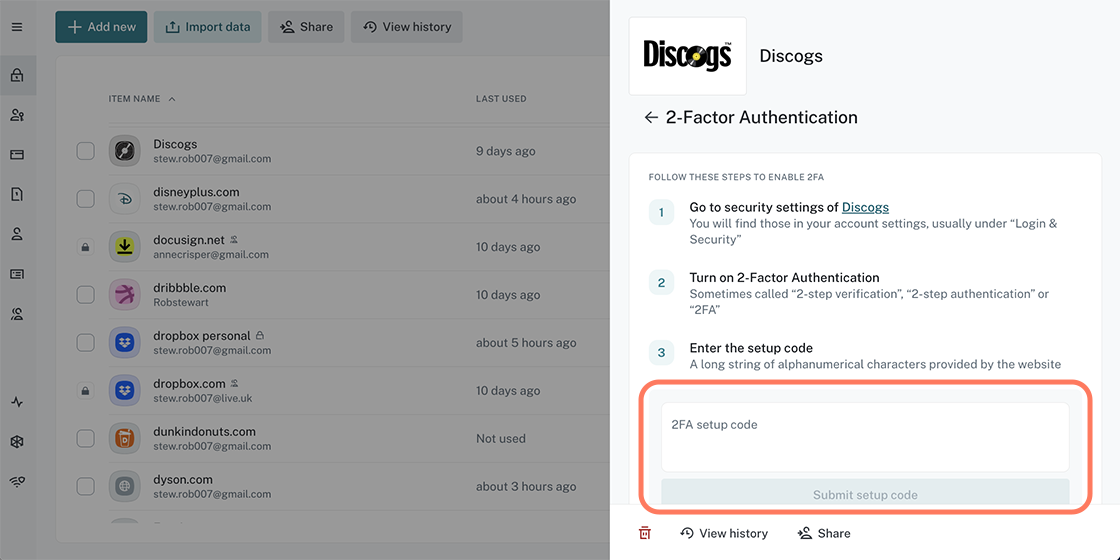The height and width of the screenshot is (560, 1120).
Task: Select the dunkindonuts.com row checkbox
Action: coord(85,438)
